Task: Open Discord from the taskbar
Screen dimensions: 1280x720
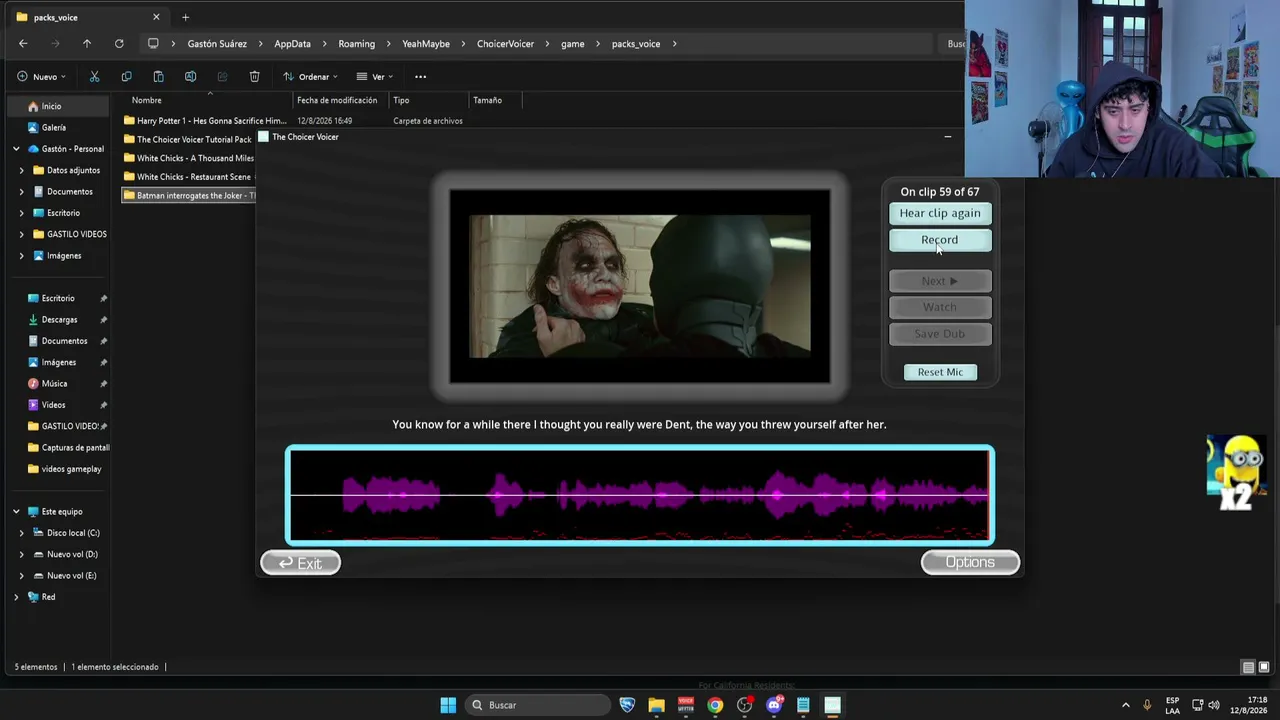Action: (x=773, y=705)
